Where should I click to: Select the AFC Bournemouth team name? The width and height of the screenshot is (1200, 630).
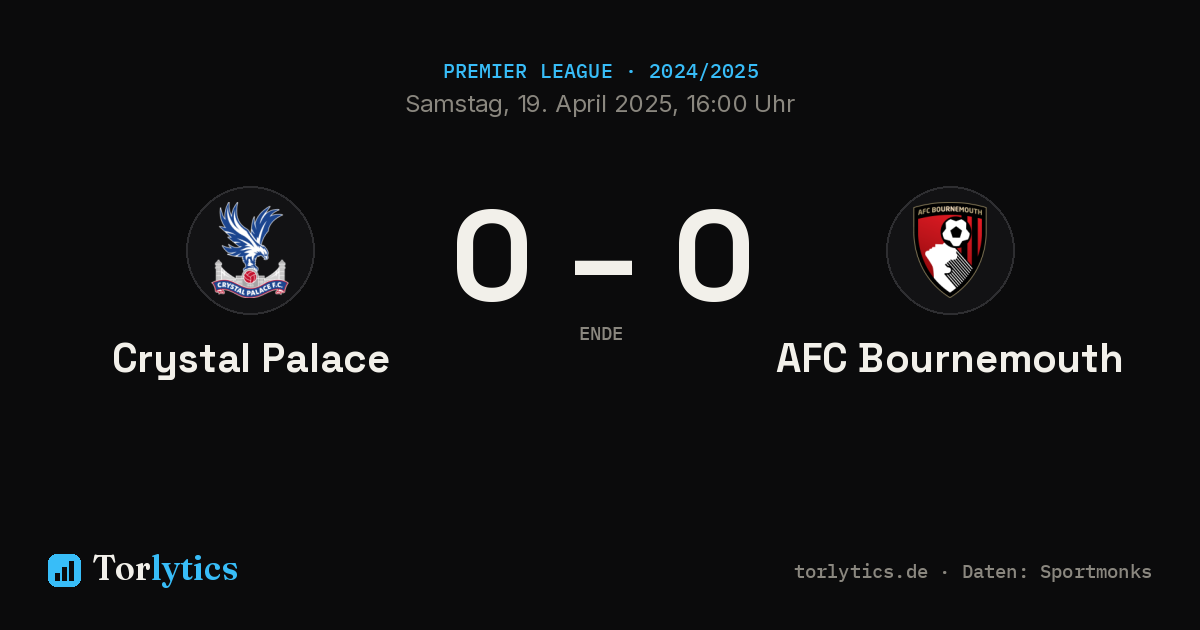[949, 359]
